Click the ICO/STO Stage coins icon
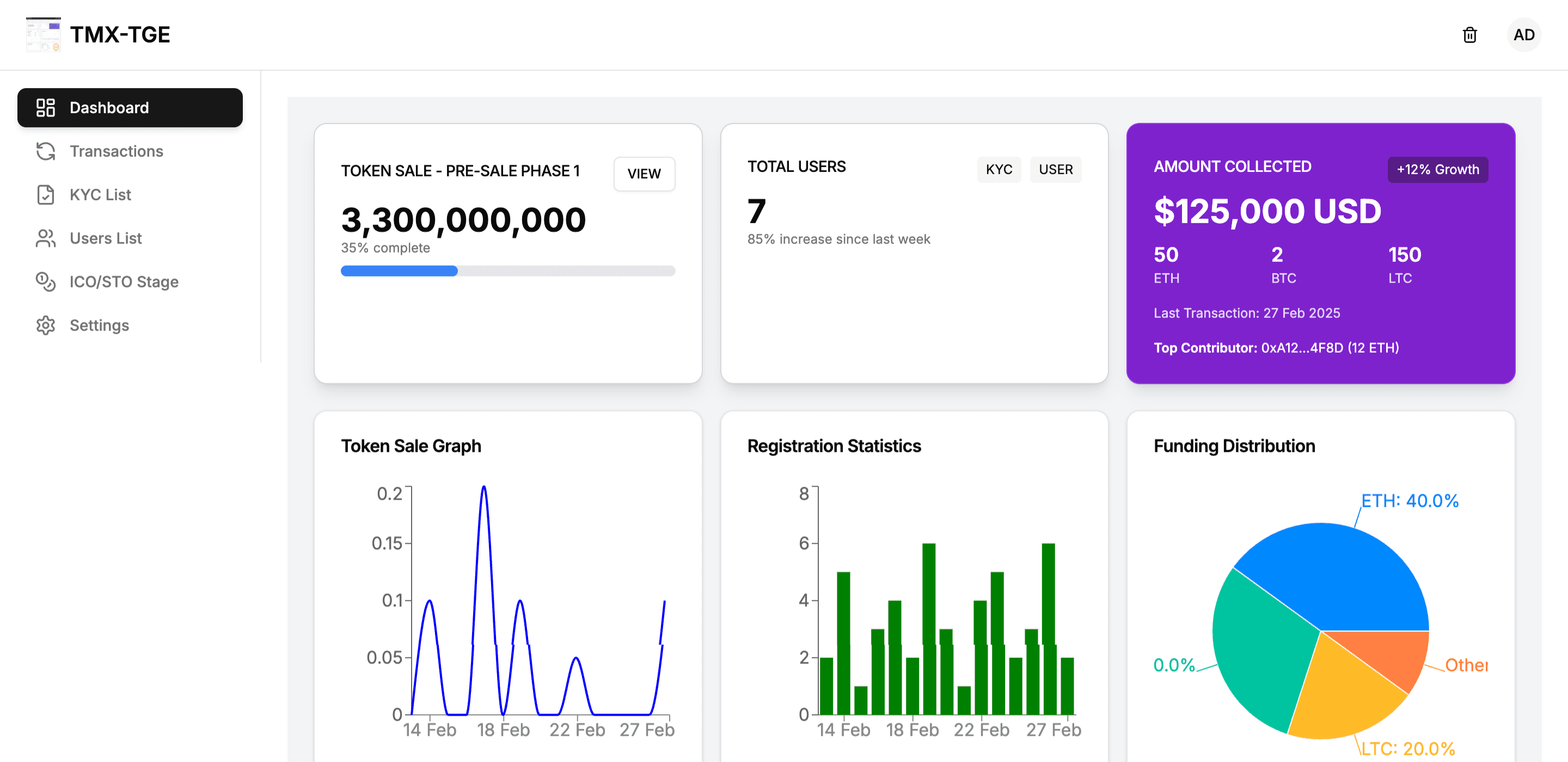Image resolution: width=1568 pixels, height=762 pixels. (x=46, y=282)
